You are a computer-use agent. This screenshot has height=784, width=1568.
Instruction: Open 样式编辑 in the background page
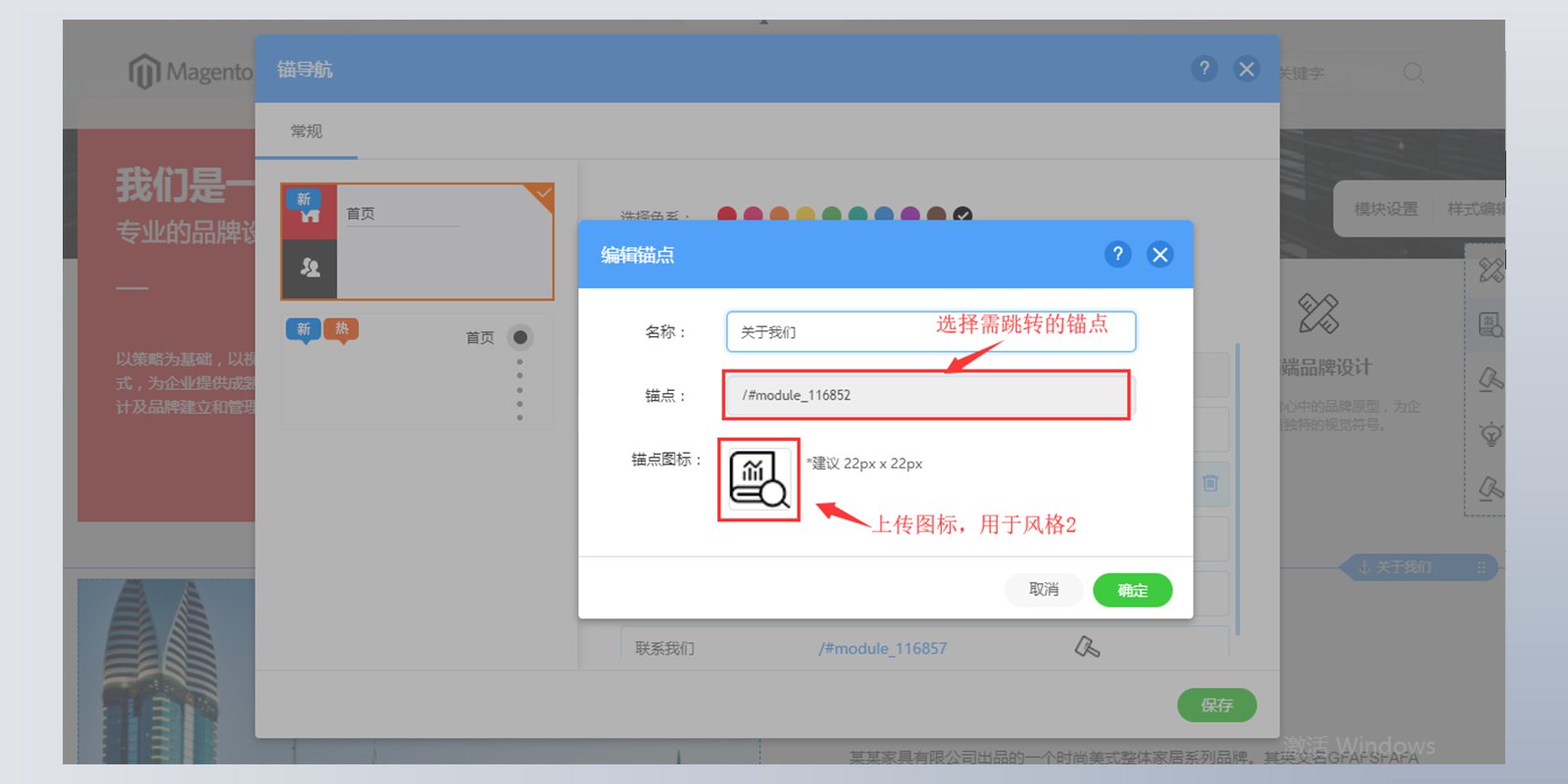click(1477, 209)
